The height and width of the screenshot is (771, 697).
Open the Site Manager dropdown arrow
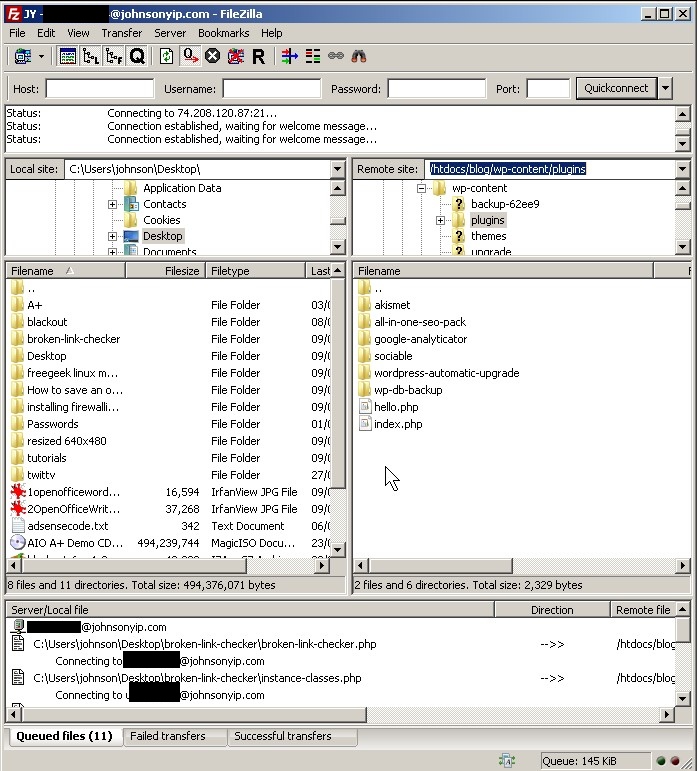tap(42, 57)
